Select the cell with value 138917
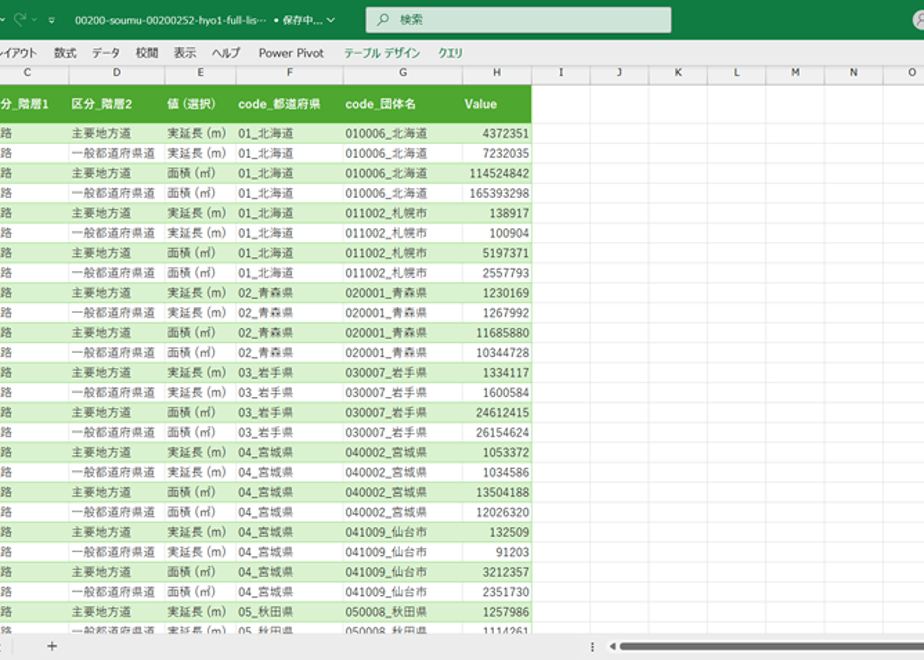 [x=497, y=213]
